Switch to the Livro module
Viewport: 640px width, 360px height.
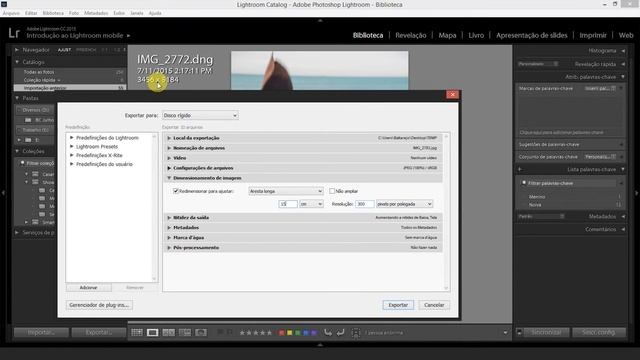click(476, 35)
